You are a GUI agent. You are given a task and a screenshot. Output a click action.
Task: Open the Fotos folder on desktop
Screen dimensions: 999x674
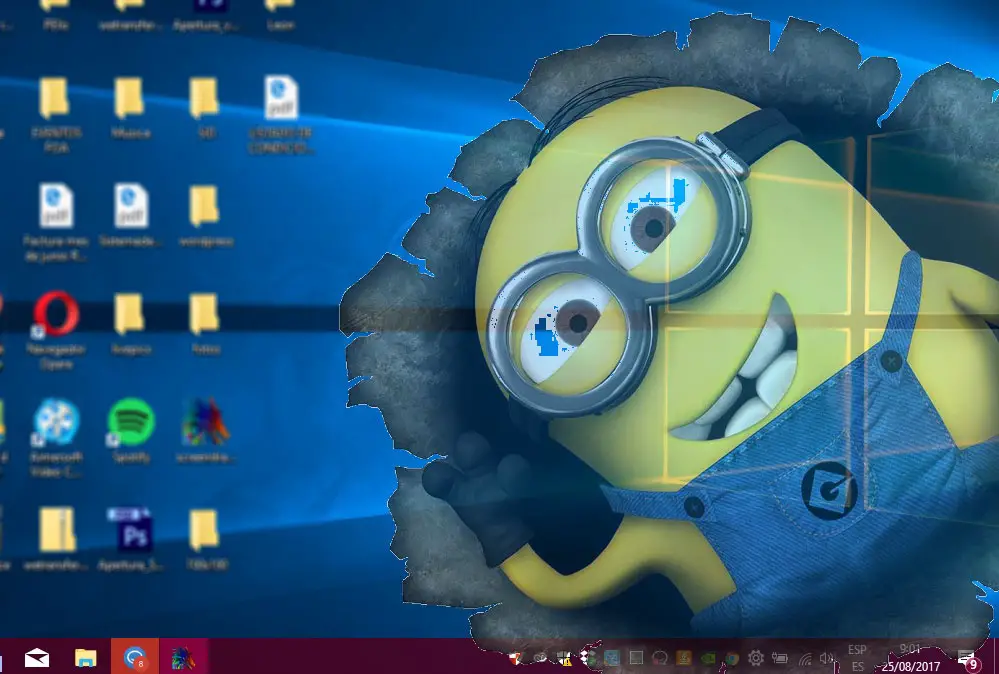[204, 314]
